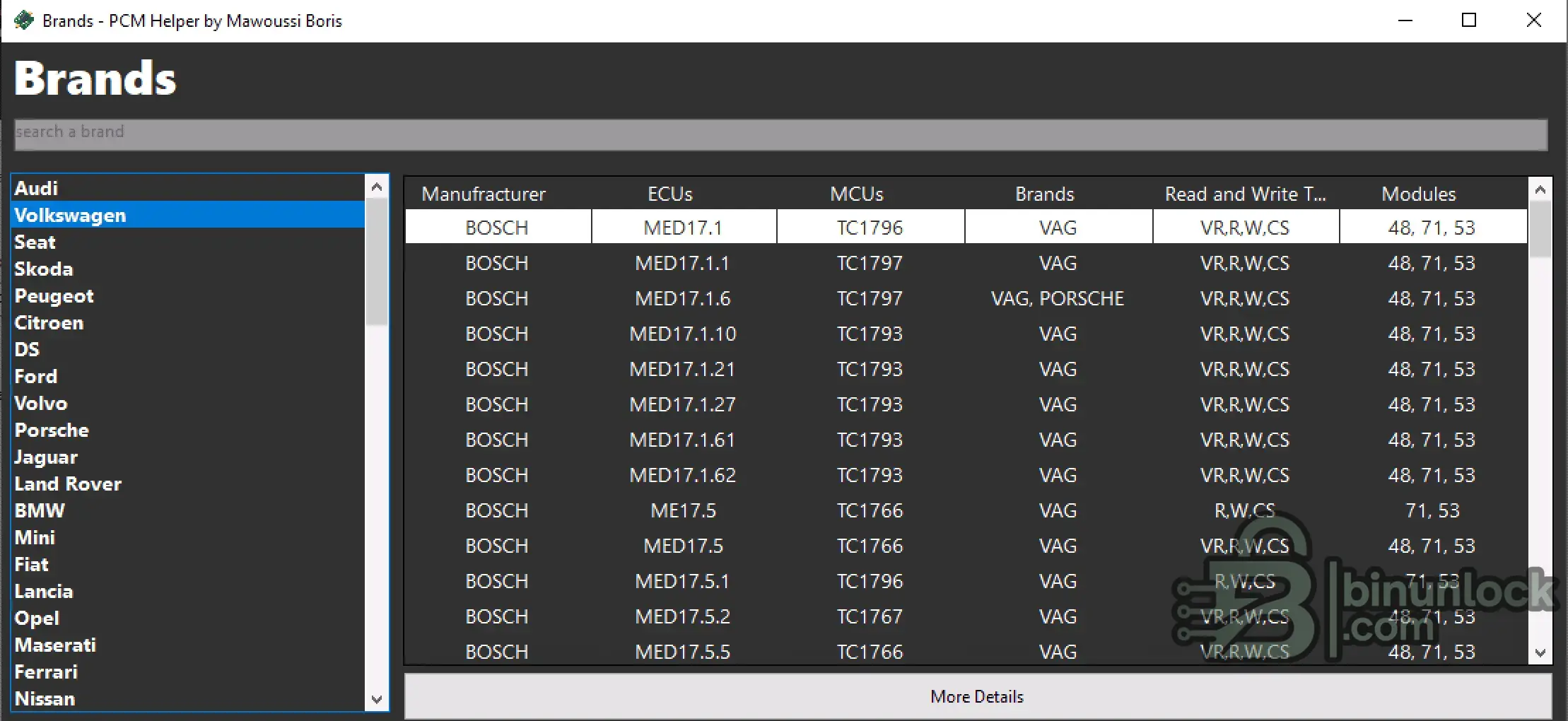
Task: Select Lancia in the brand list
Action: (x=188, y=592)
